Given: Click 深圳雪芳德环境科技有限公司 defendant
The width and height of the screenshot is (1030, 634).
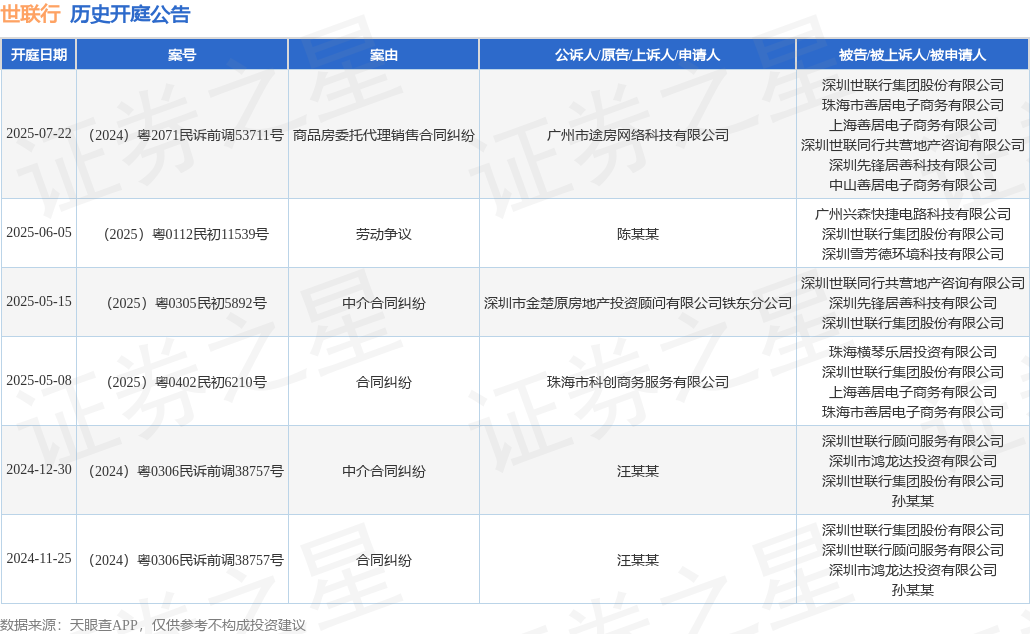Looking at the screenshot, I should click(x=913, y=254).
